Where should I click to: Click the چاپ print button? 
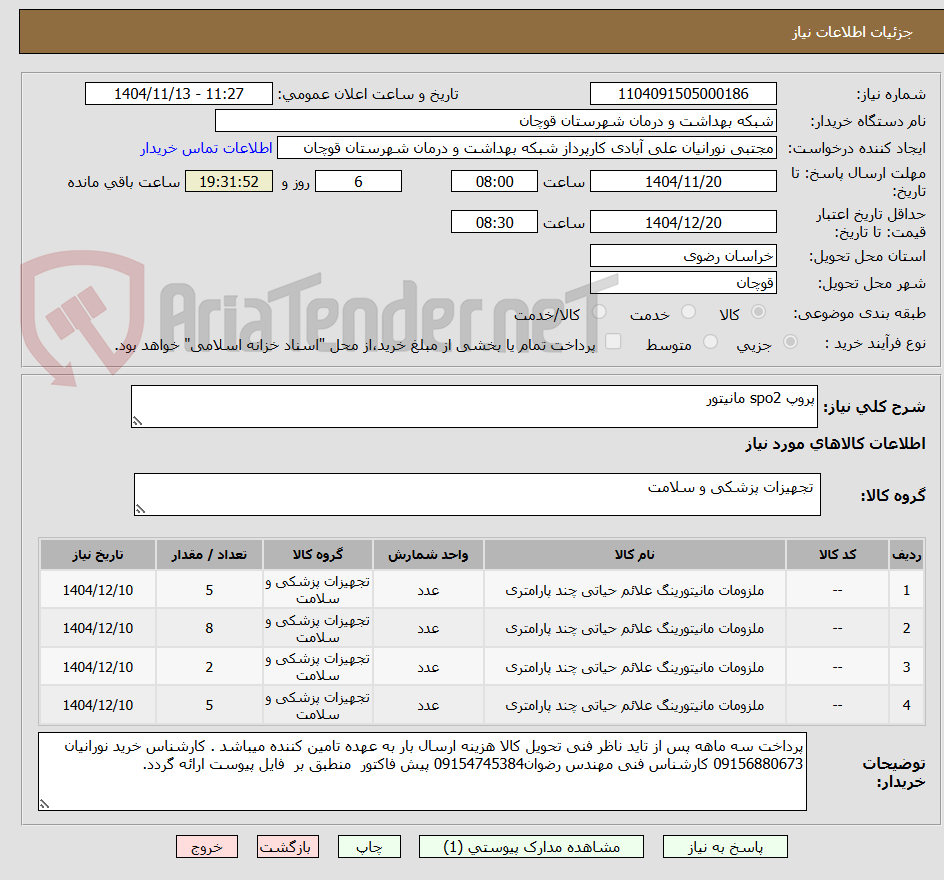369,847
